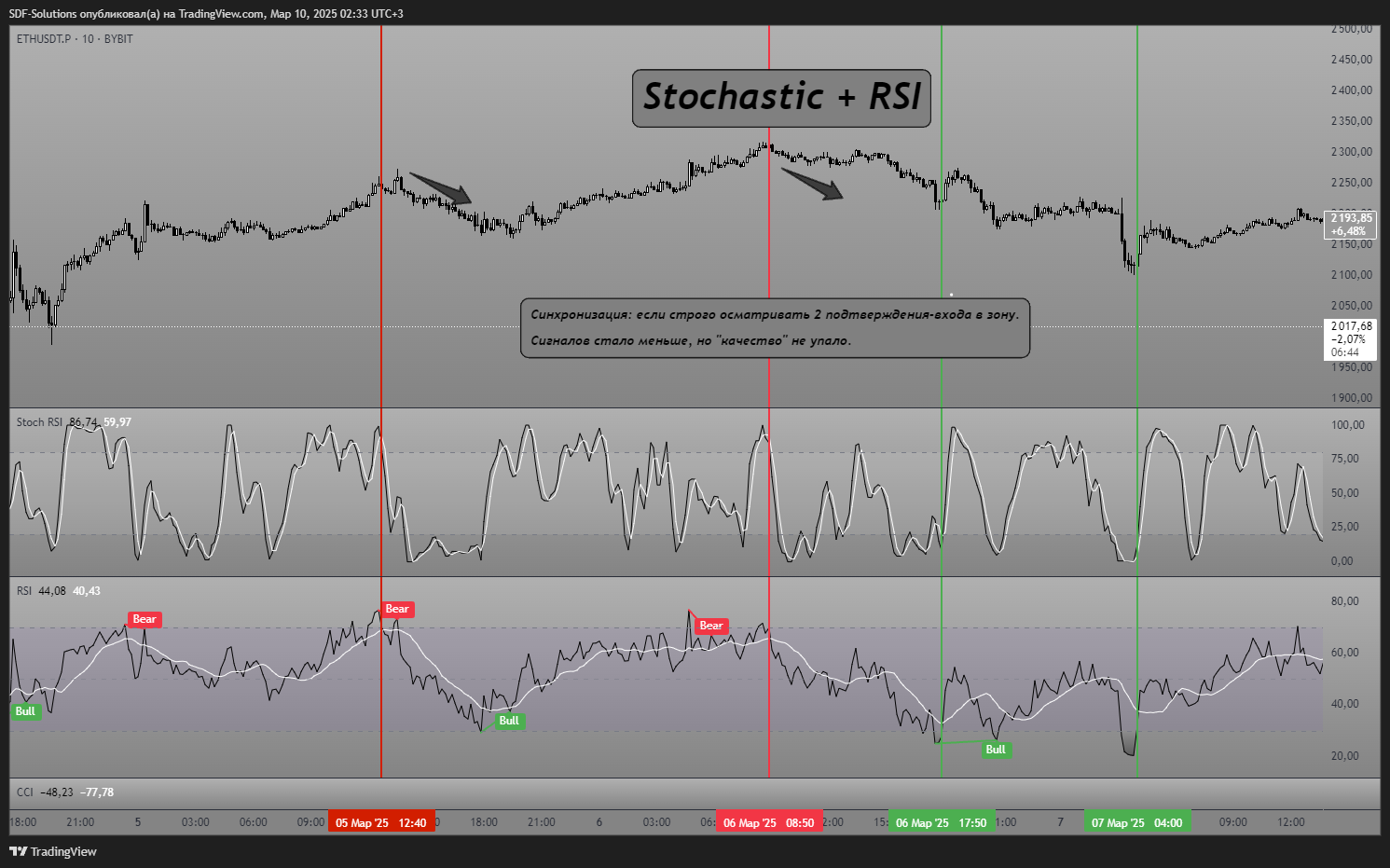Click the 05 Мар '25 12:40 date marker
This screenshot has width=1390, height=868.
point(381,822)
